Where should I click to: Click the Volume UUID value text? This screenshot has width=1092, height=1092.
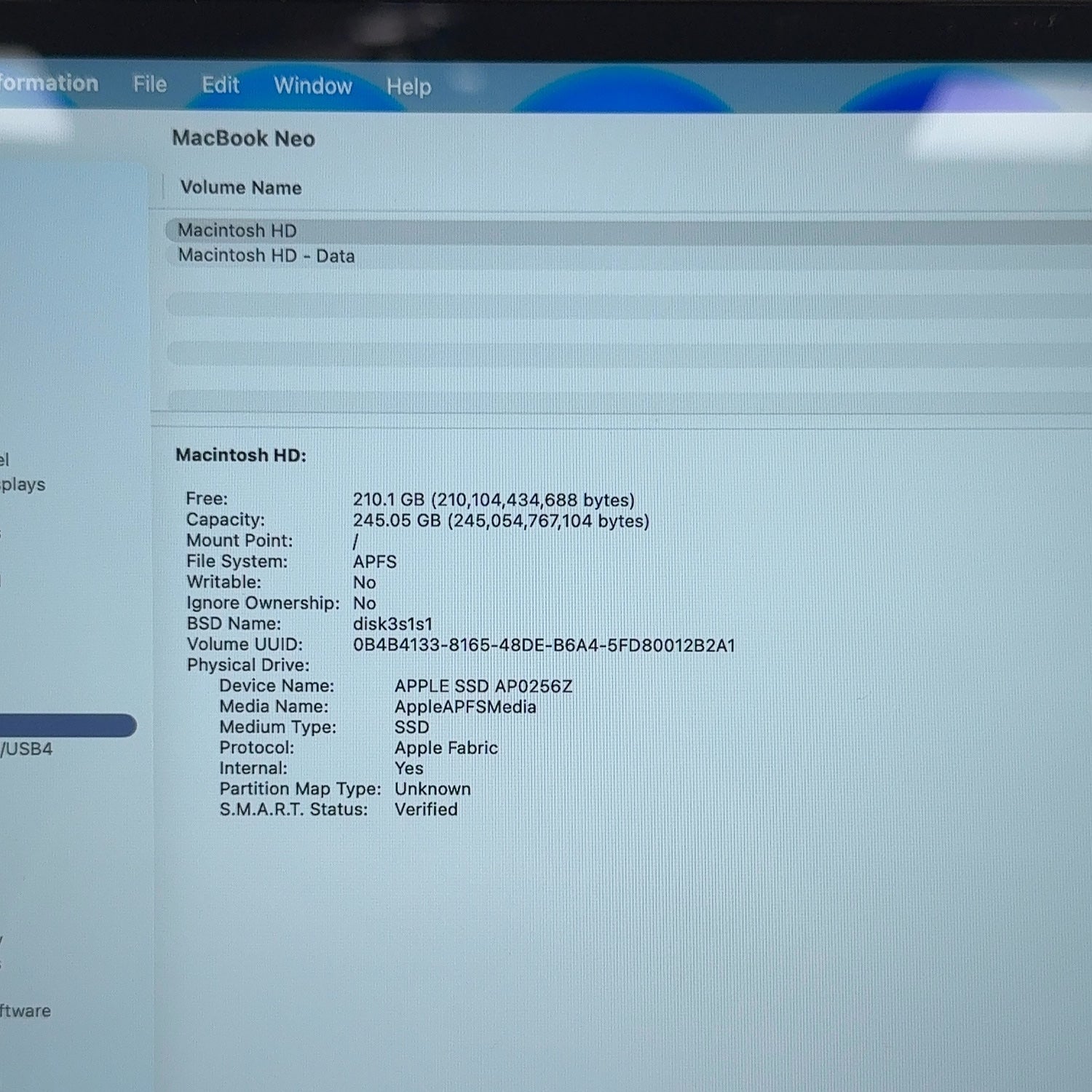[x=544, y=646]
